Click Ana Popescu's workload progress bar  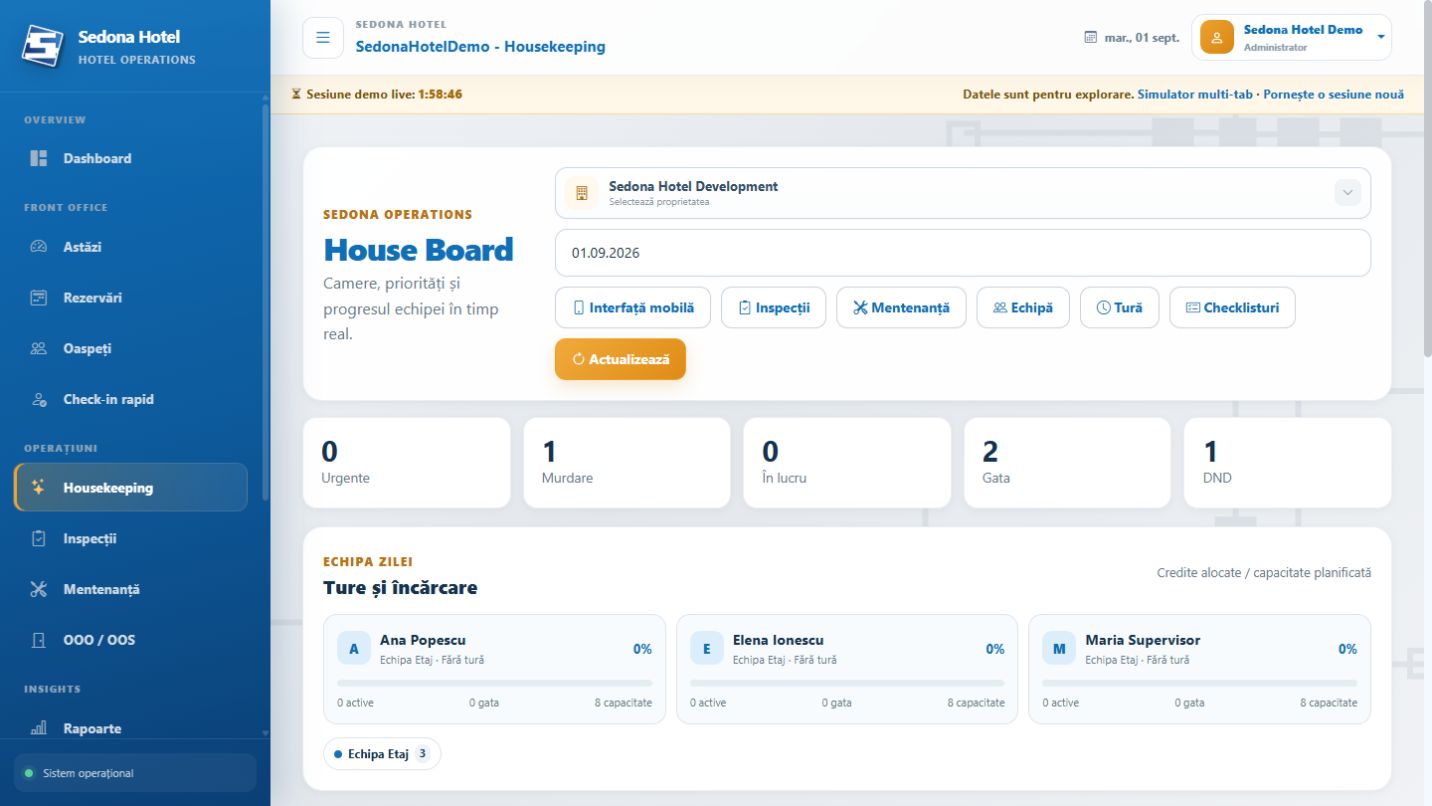pos(494,683)
